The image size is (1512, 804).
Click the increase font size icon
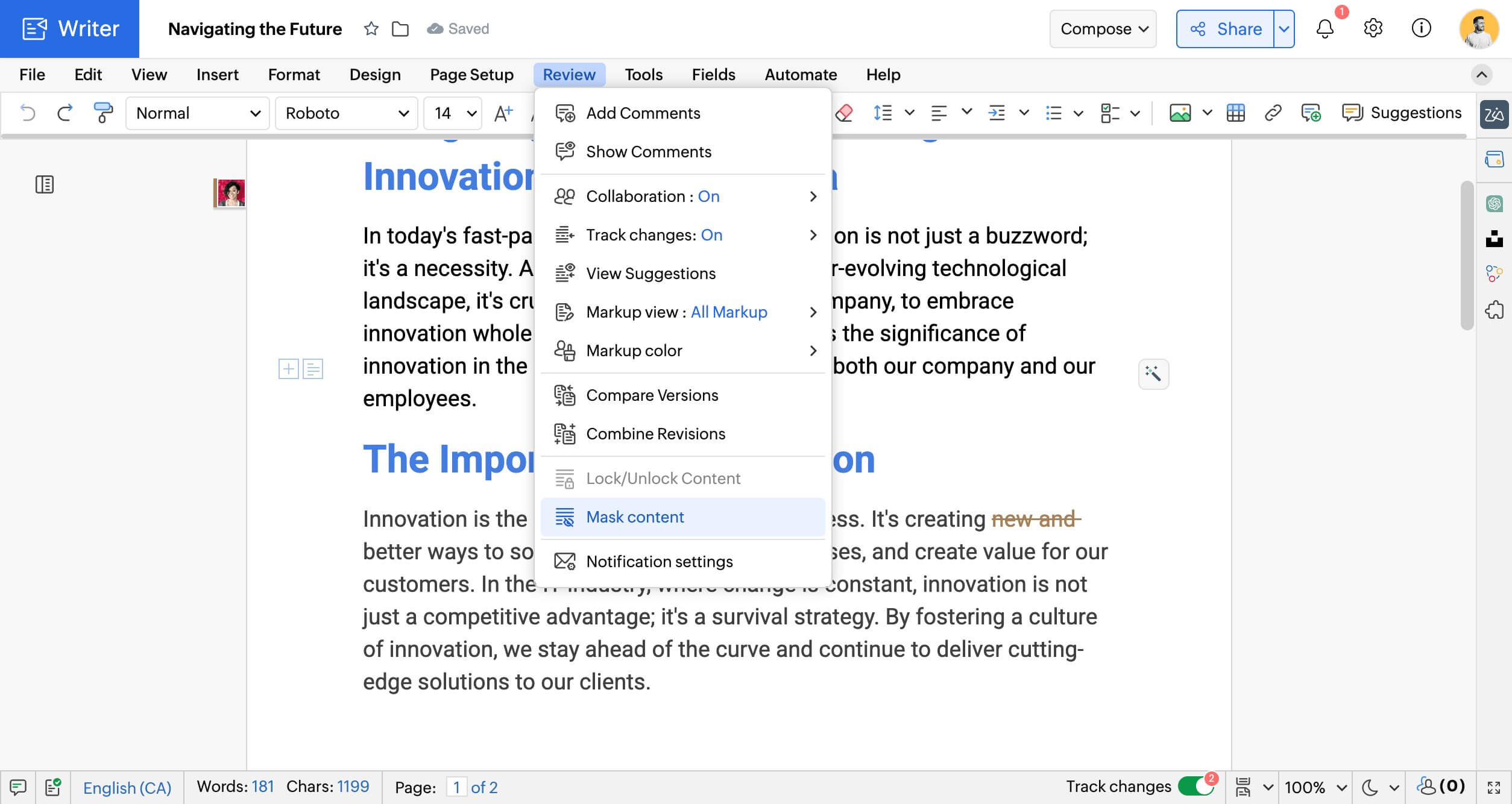(503, 113)
